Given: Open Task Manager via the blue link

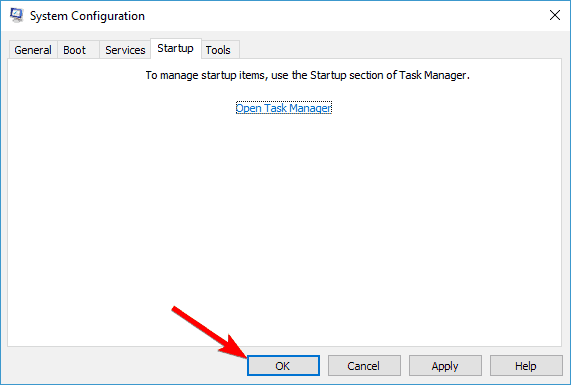Looking at the screenshot, I should pos(284,108).
